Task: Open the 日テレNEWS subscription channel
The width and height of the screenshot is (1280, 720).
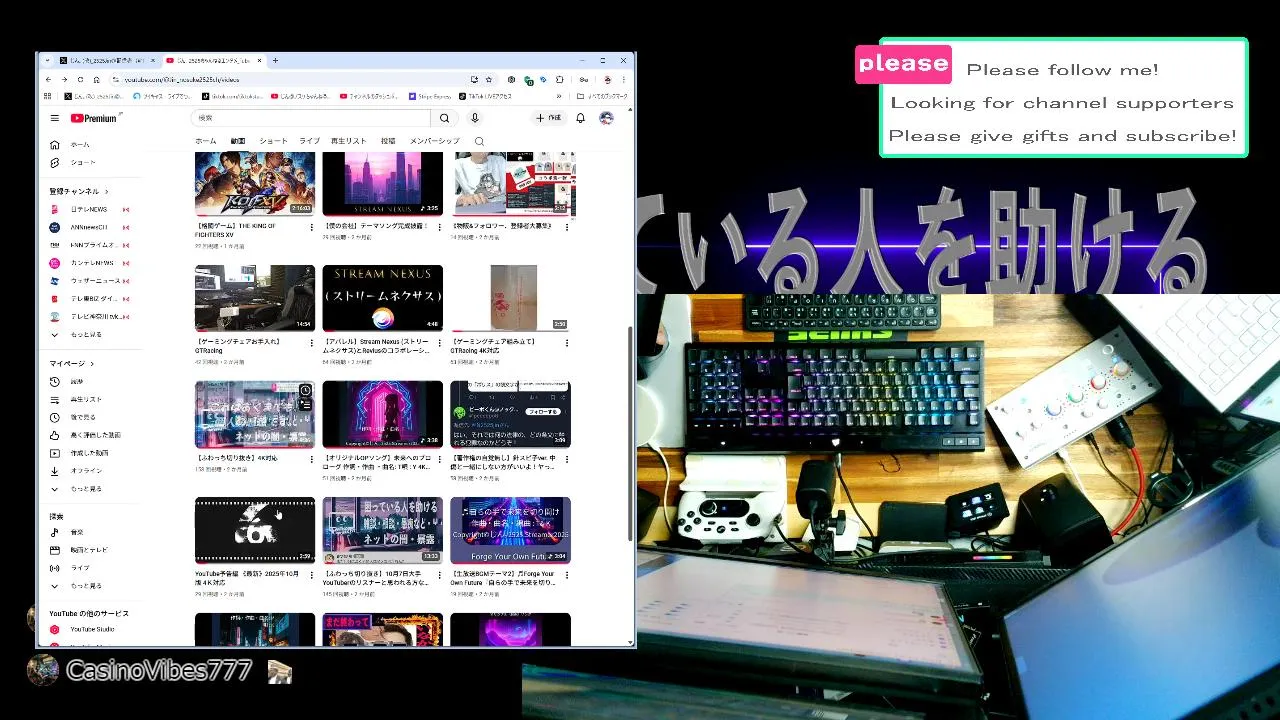Action: pos(90,209)
